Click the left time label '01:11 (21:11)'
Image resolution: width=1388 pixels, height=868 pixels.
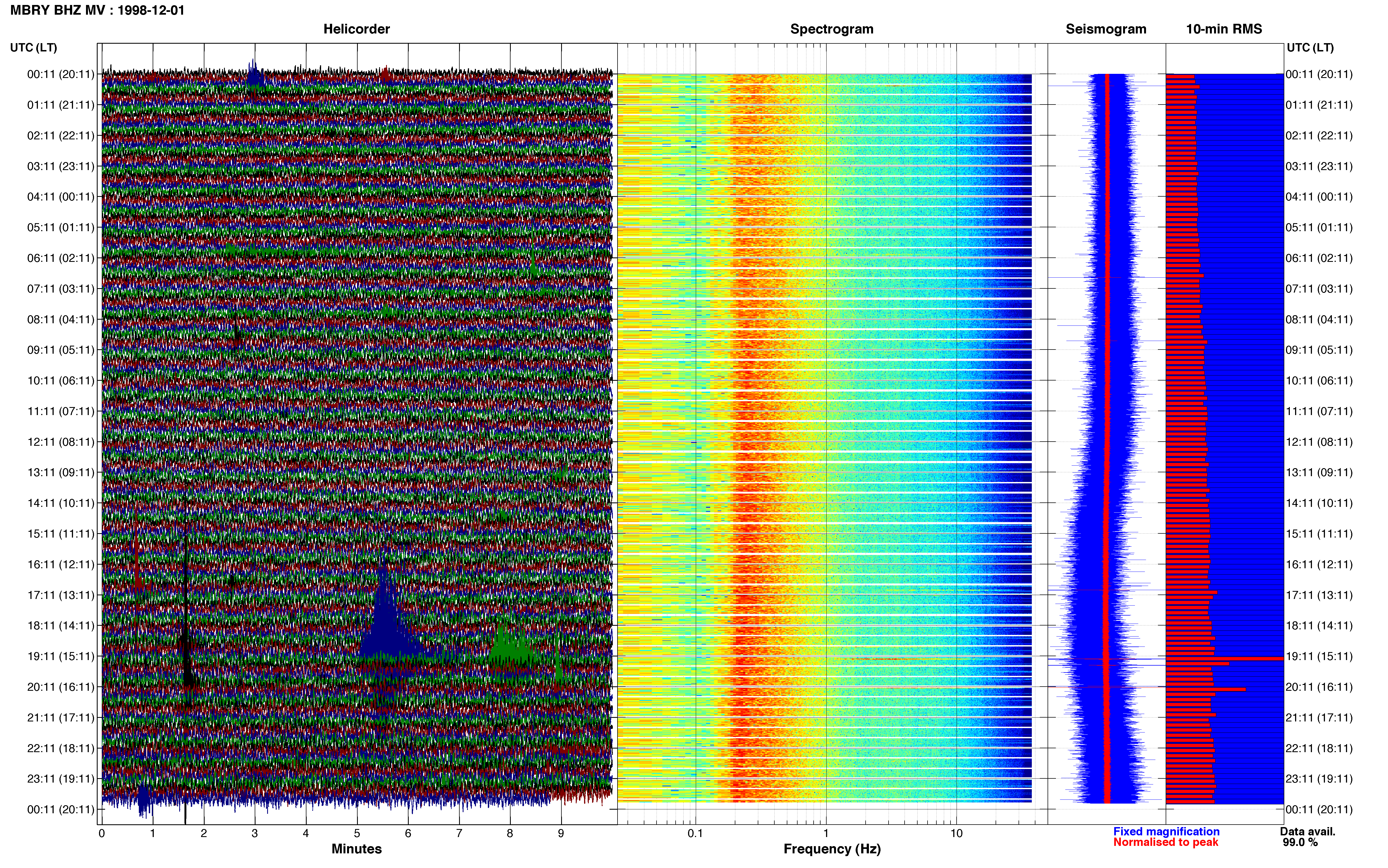[61, 105]
